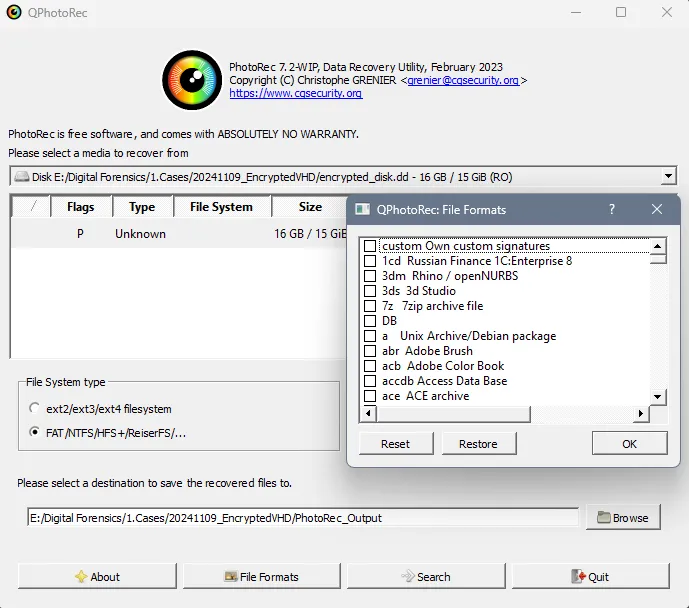This screenshot has height=608, width=689.
Task: Open the cgsecurity.org website link
Action: (296, 93)
